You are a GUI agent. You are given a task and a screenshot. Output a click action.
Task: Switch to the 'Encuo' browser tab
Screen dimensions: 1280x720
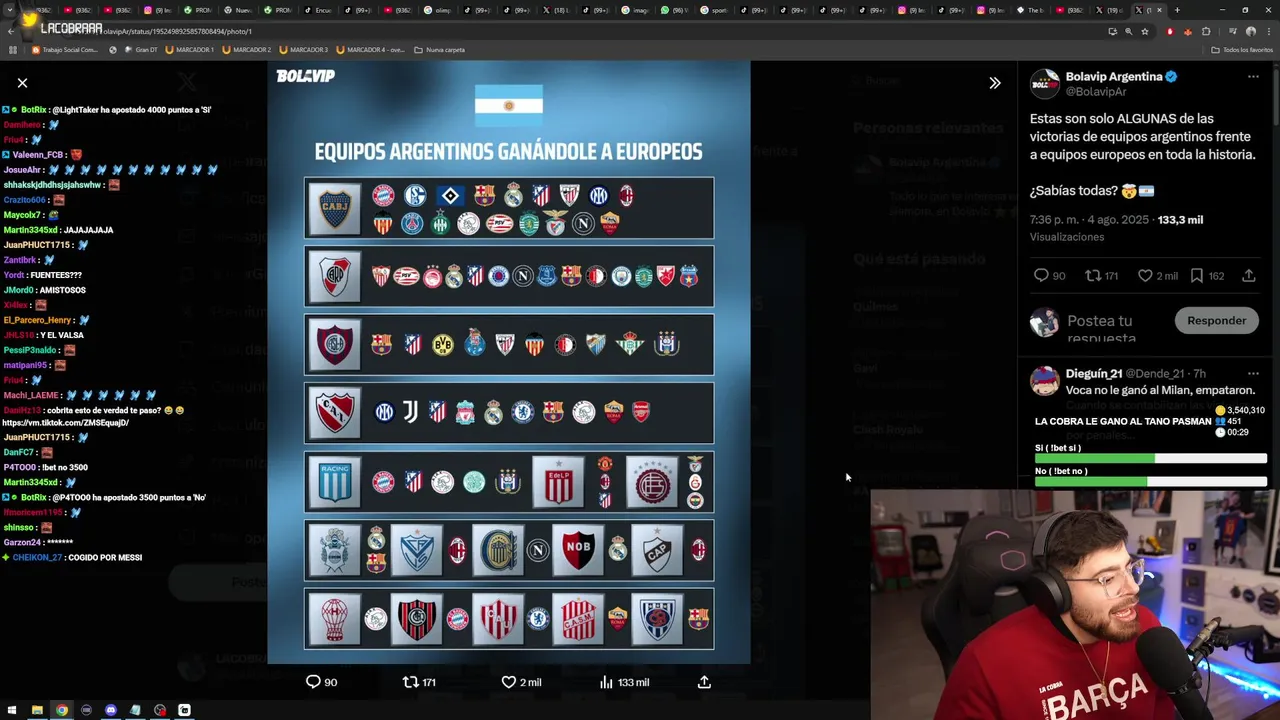click(x=318, y=10)
